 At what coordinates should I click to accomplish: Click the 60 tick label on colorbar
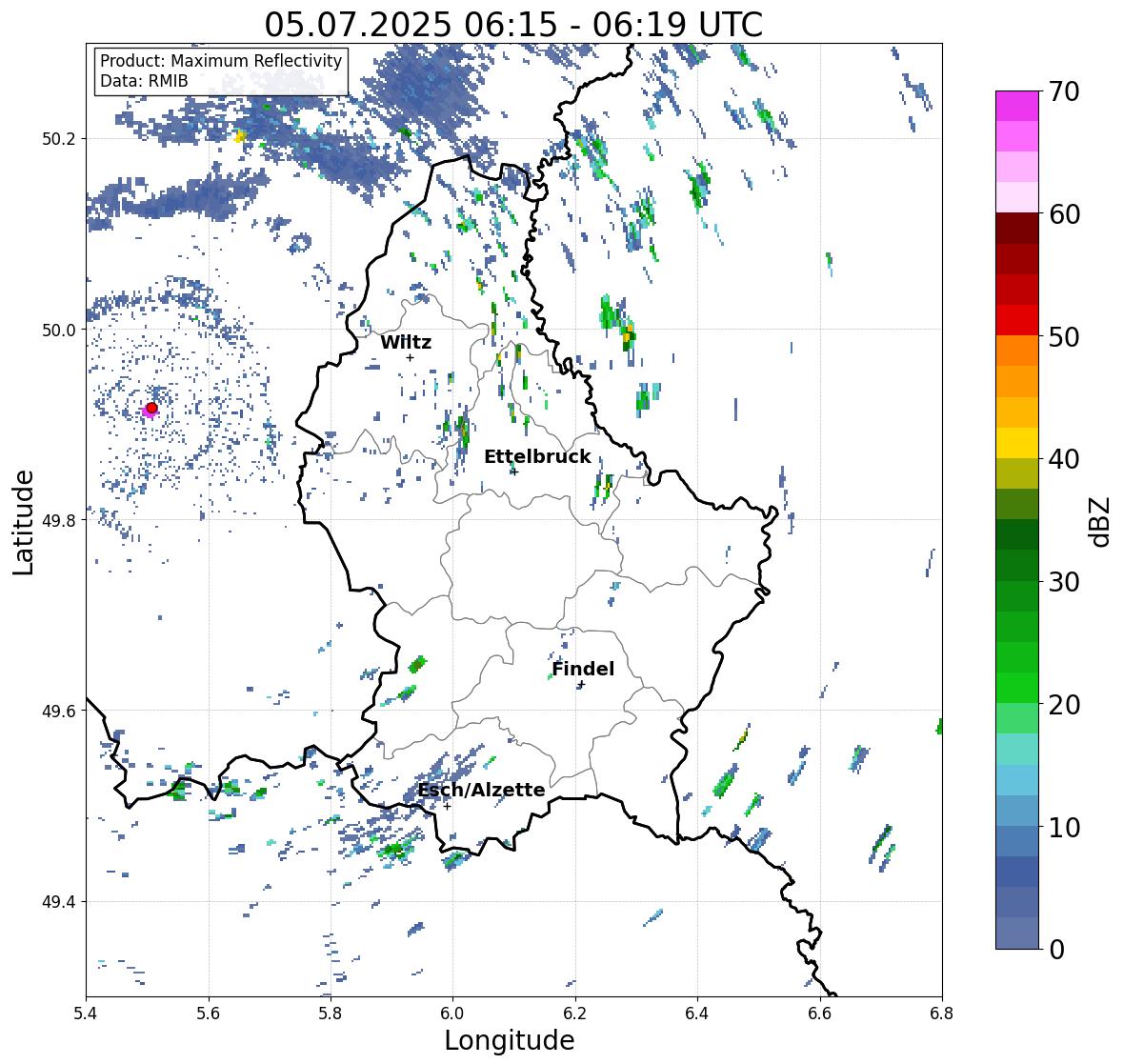click(x=1064, y=214)
